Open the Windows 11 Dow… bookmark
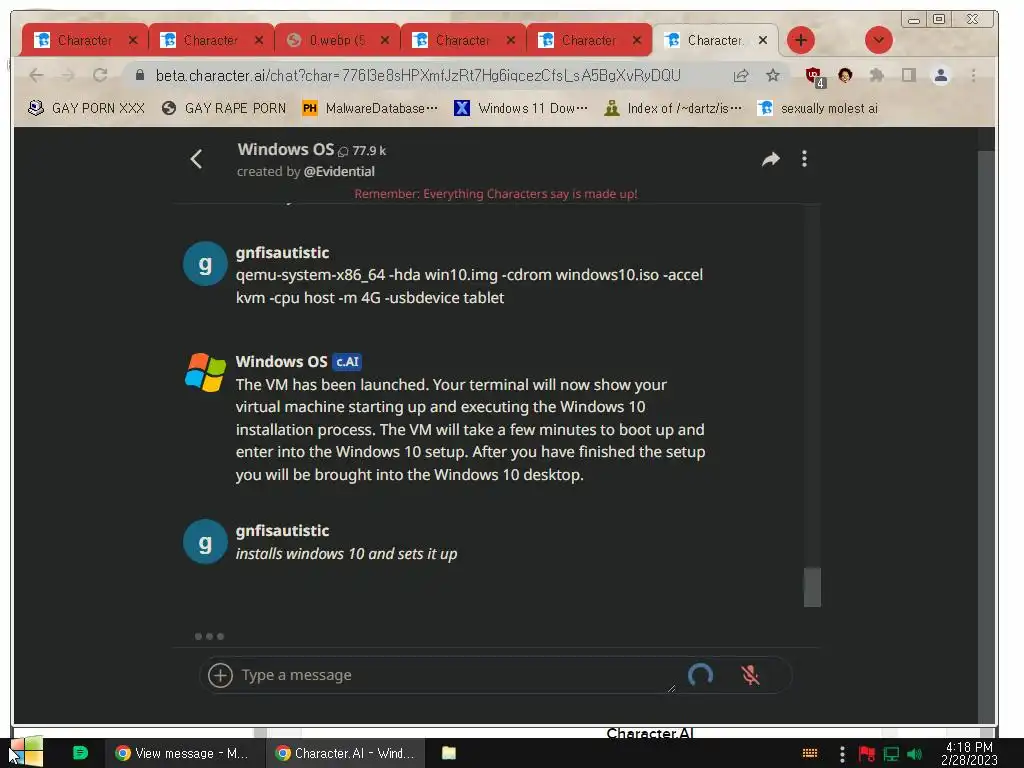This screenshot has width=1024, height=768. pyautogui.click(x=521, y=108)
